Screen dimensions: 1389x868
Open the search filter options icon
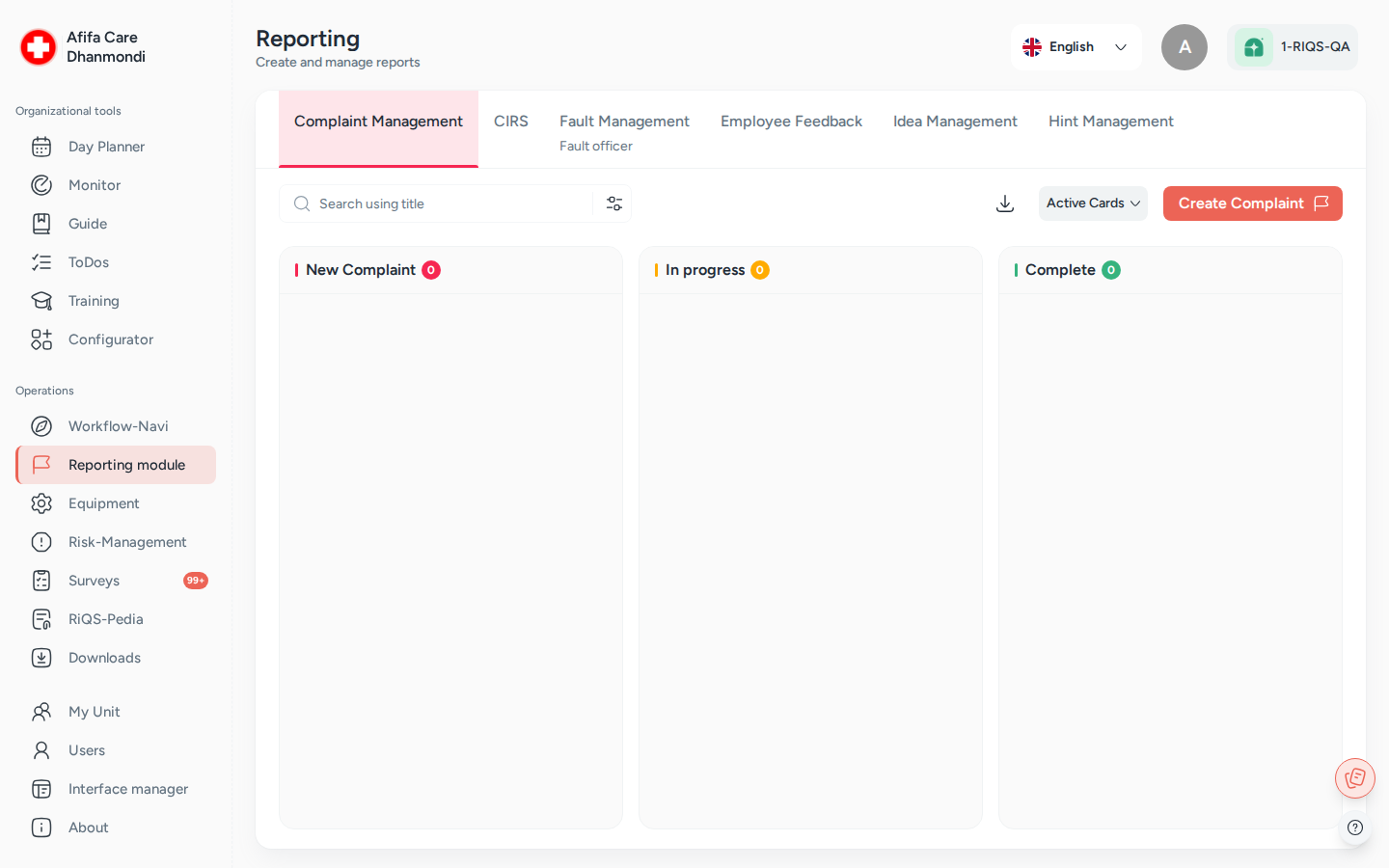(614, 203)
